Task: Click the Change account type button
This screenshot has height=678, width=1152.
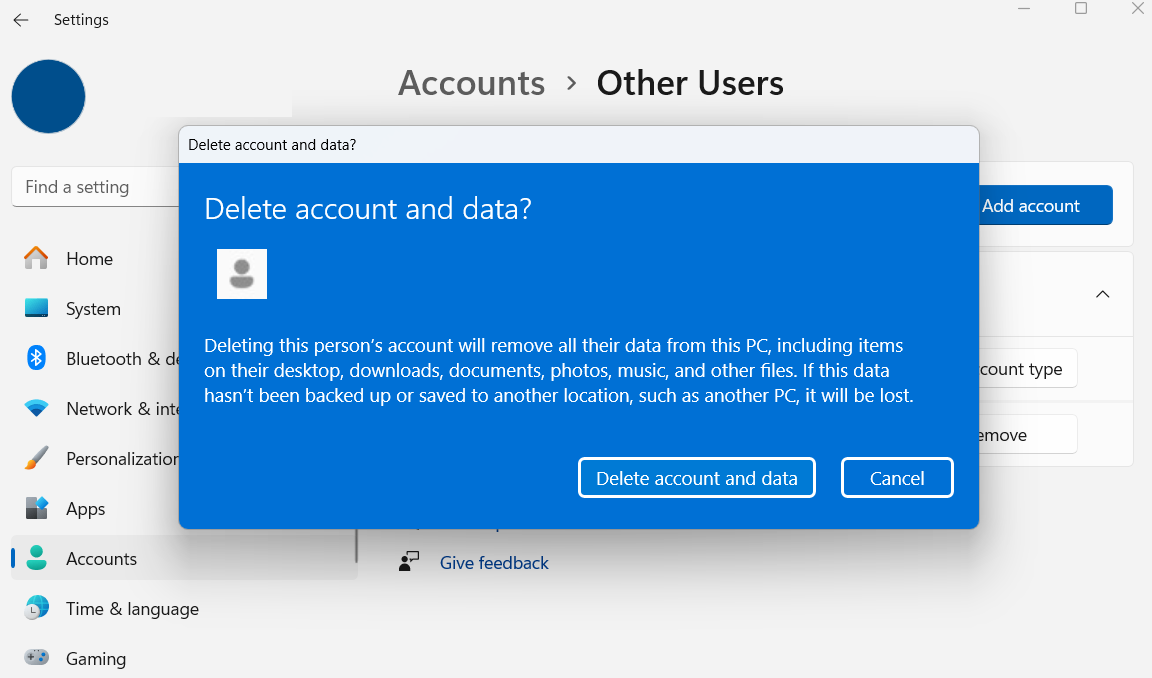Action: (x=1026, y=369)
